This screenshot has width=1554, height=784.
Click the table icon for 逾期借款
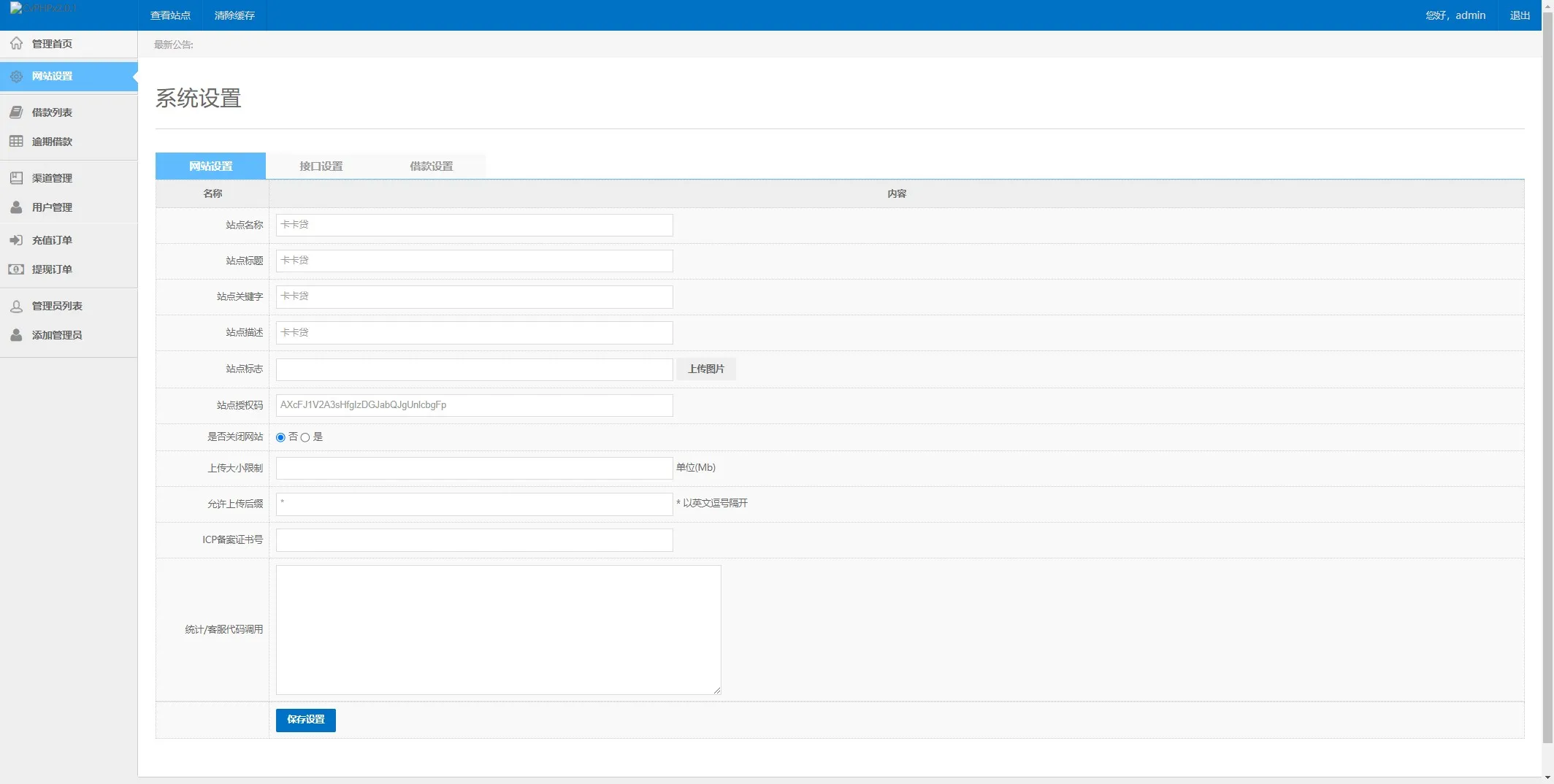click(x=16, y=142)
